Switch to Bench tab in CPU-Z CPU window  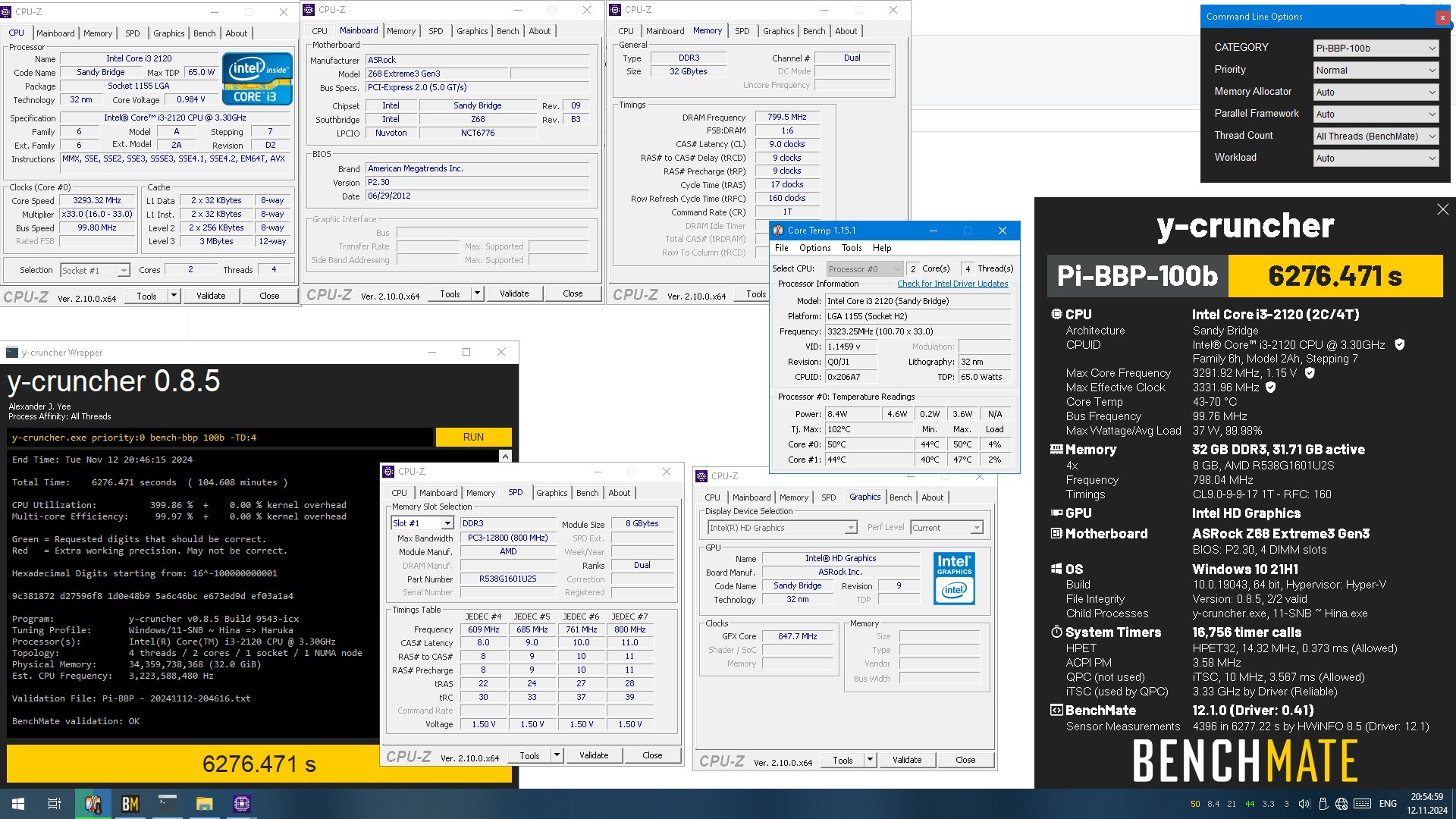click(x=204, y=33)
